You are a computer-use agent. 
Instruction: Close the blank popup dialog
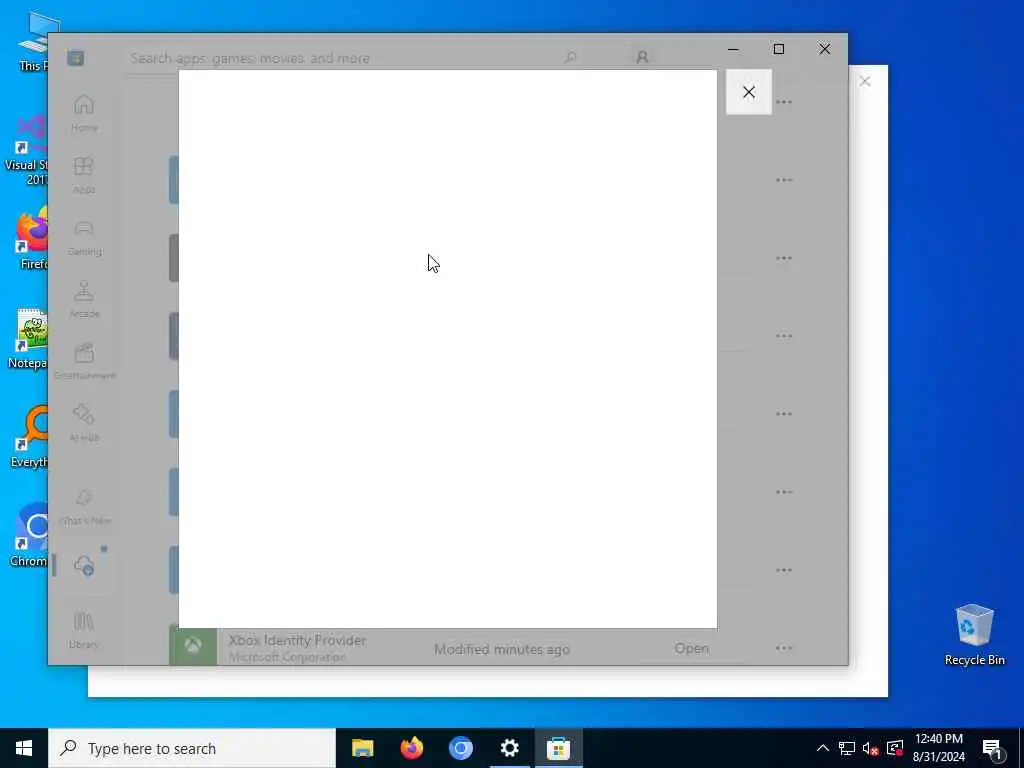(x=748, y=92)
